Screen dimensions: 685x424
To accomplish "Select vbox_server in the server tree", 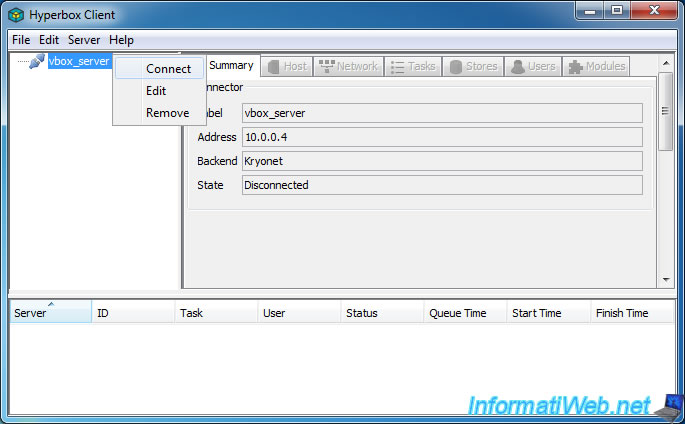I will [x=79, y=61].
